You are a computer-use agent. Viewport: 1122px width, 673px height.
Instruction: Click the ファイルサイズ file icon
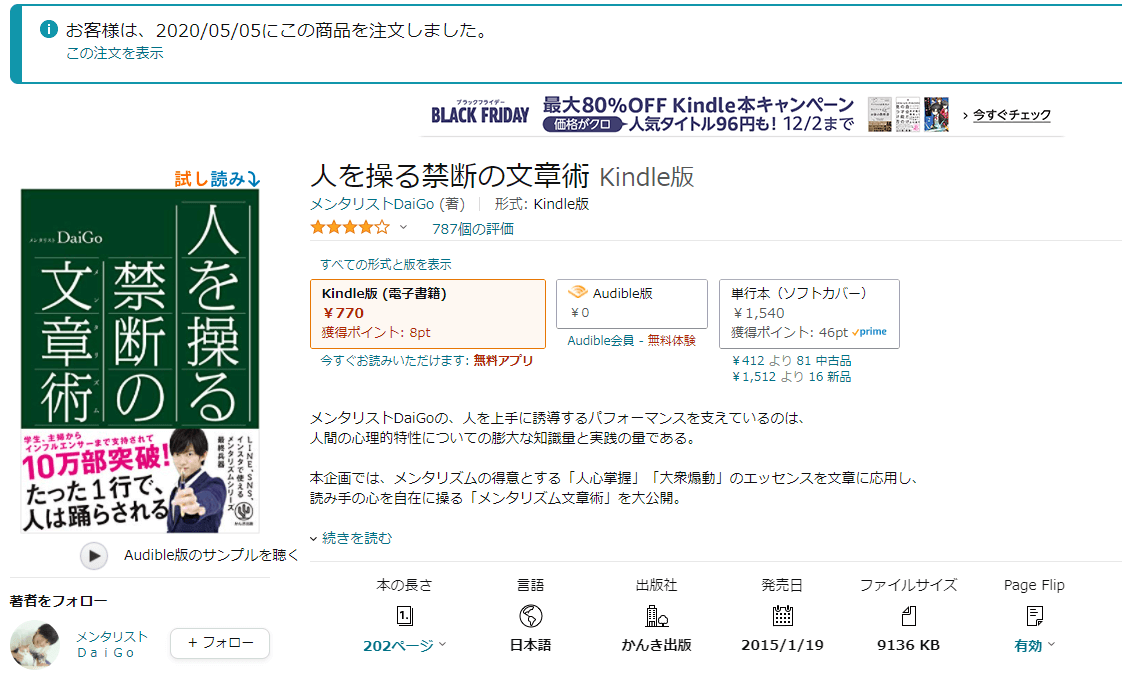(909, 616)
